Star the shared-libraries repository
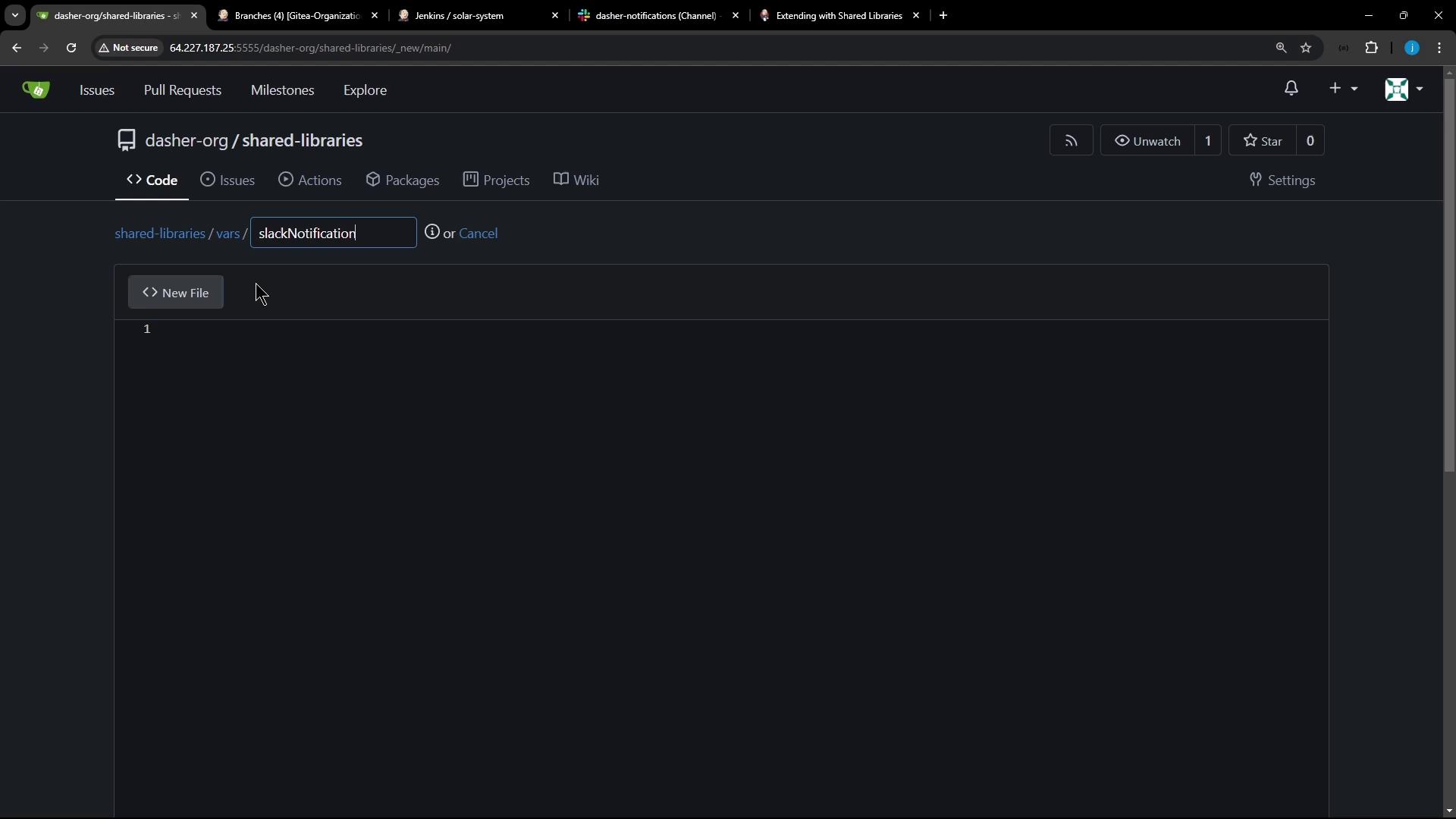Viewport: 1456px width, 819px height. click(x=1263, y=141)
